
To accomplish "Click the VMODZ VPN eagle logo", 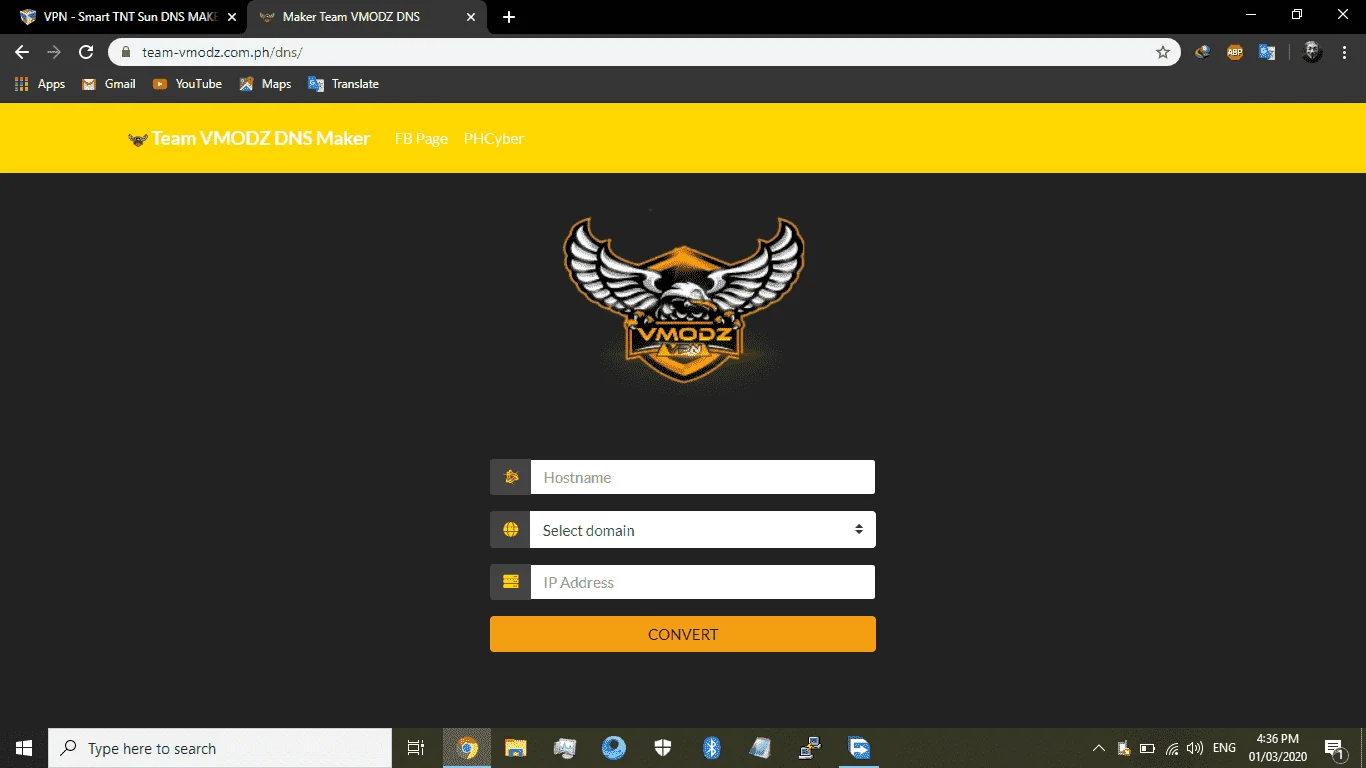I will point(683,298).
